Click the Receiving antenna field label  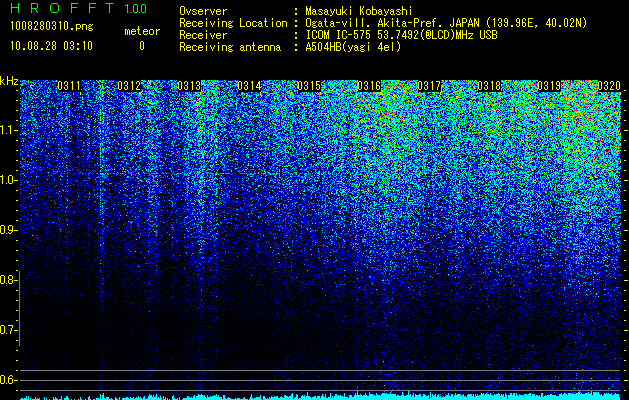tap(230, 47)
